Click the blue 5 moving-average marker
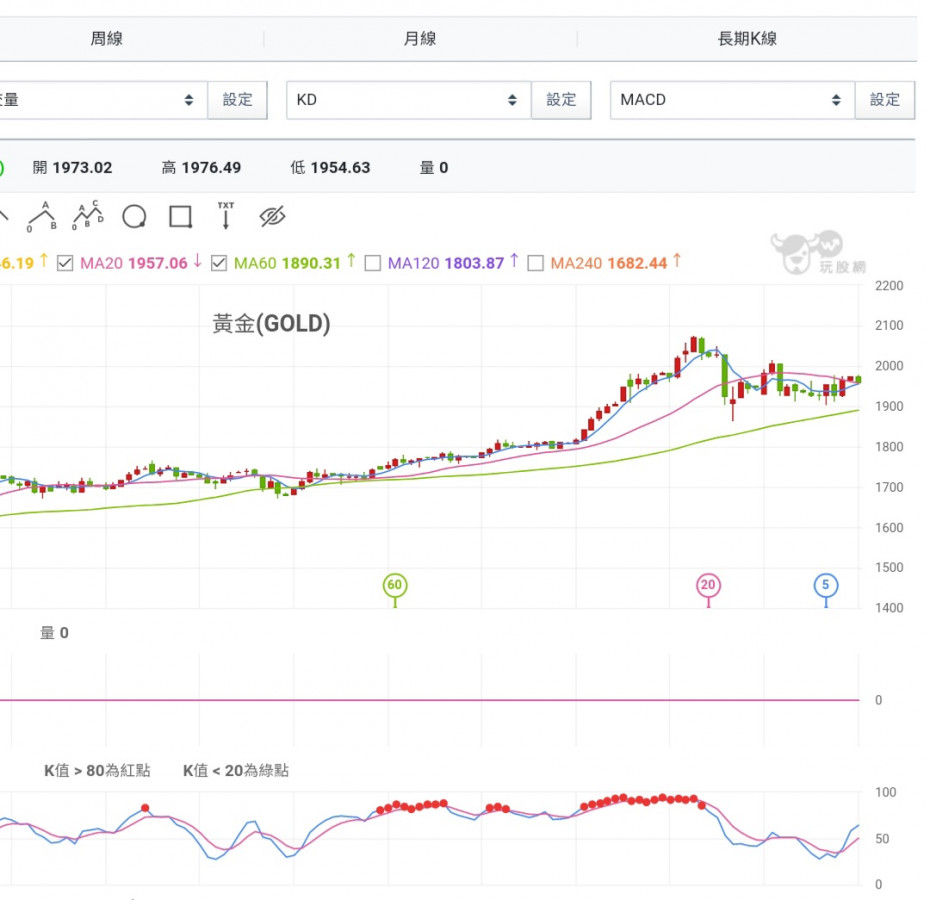 point(825,585)
